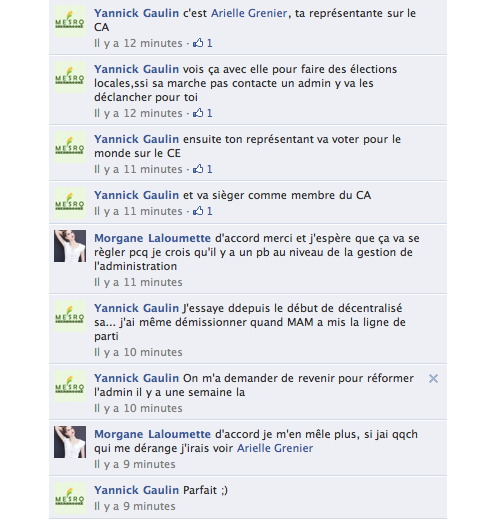Open Morgane Laloumette's name on 'je m'en mêle plus' comment
Screen dimensions: 483x519
click(152, 434)
